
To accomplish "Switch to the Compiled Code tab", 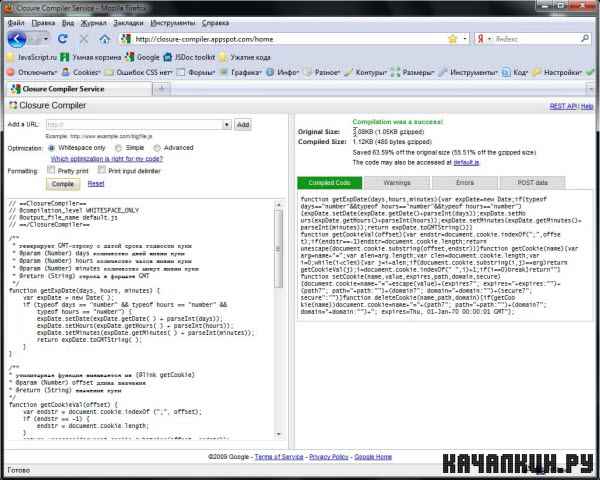I will (x=329, y=183).
